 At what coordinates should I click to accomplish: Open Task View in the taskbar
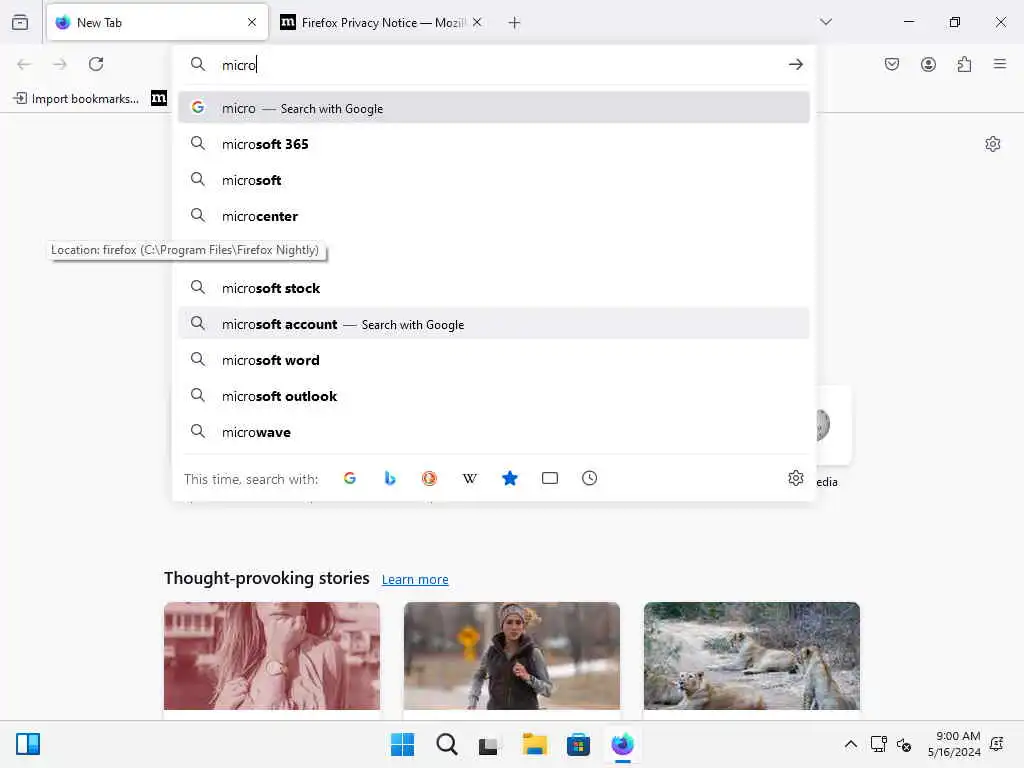489,744
